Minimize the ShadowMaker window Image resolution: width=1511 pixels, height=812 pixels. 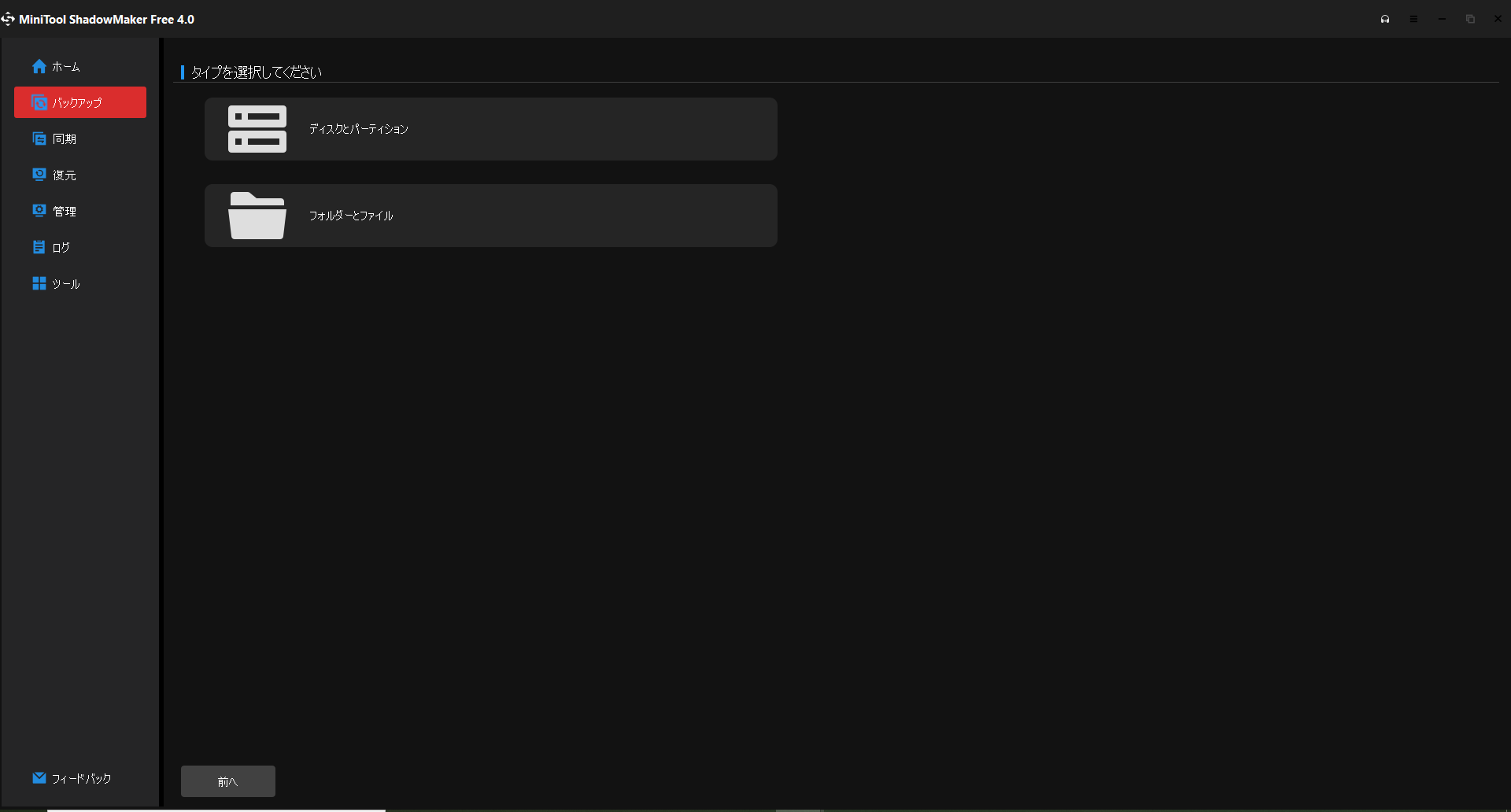(1442, 20)
